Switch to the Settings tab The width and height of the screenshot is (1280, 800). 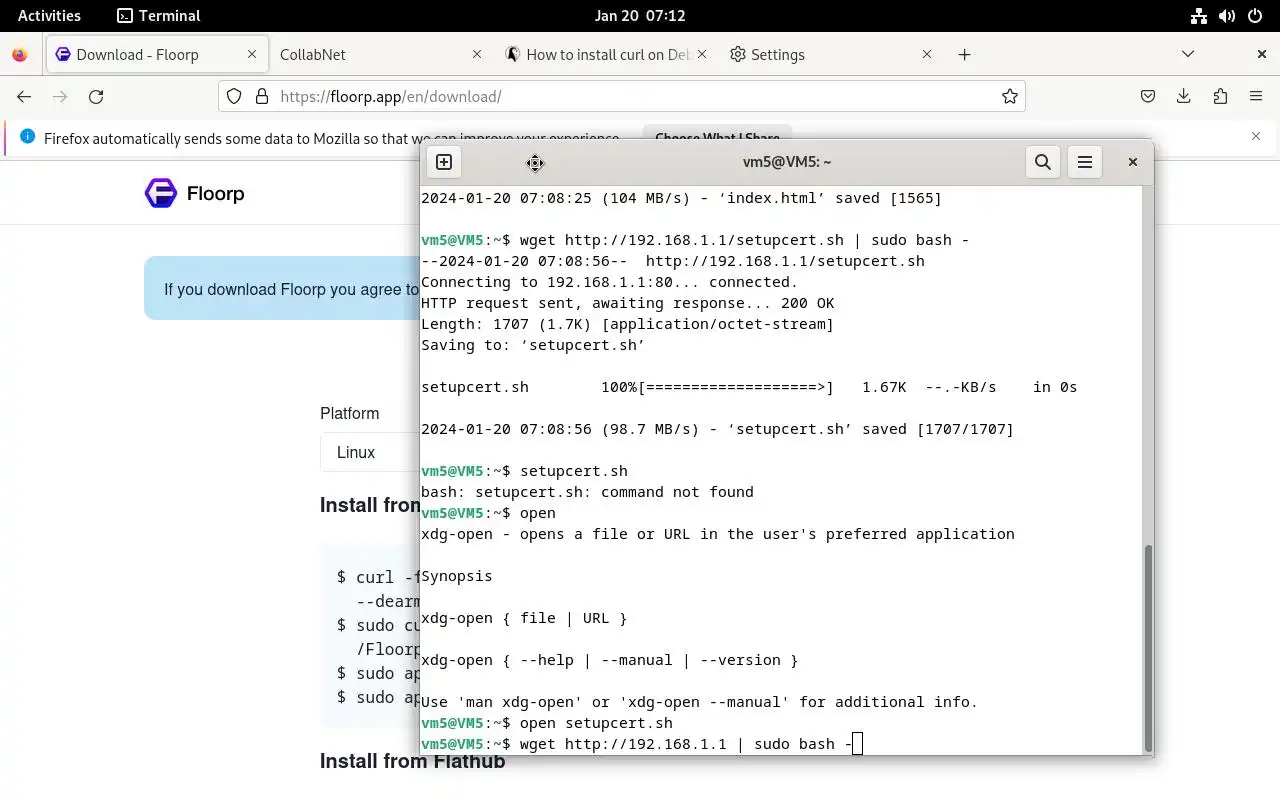(x=832, y=54)
